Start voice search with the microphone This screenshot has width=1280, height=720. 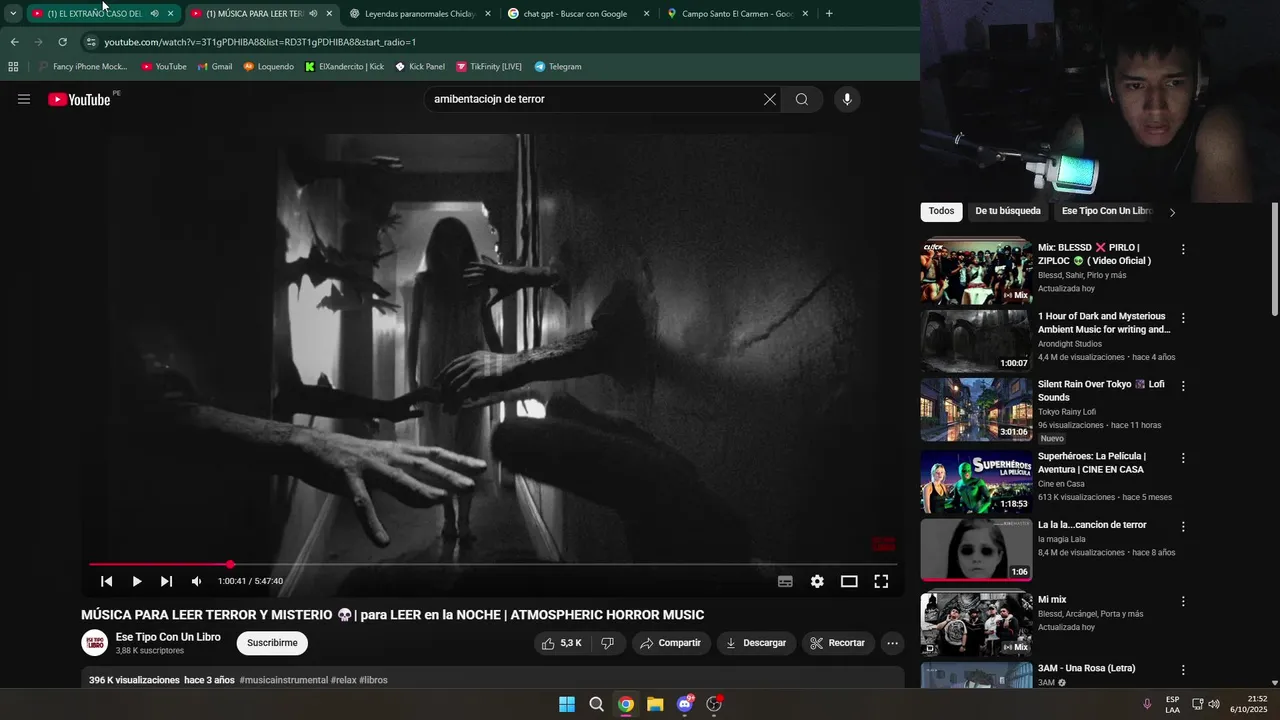(x=847, y=99)
